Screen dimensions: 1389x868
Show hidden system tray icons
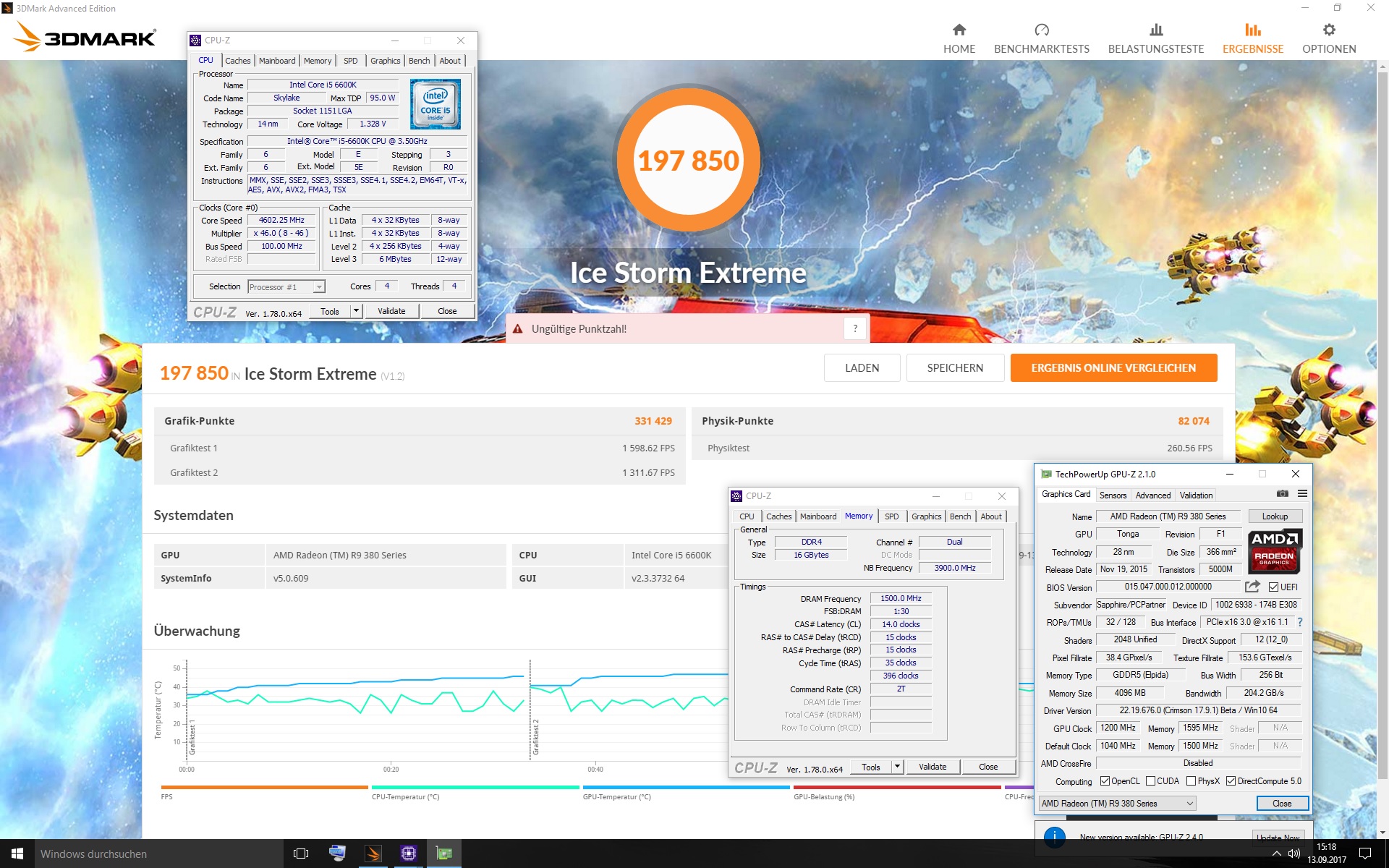pyautogui.click(x=1277, y=854)
